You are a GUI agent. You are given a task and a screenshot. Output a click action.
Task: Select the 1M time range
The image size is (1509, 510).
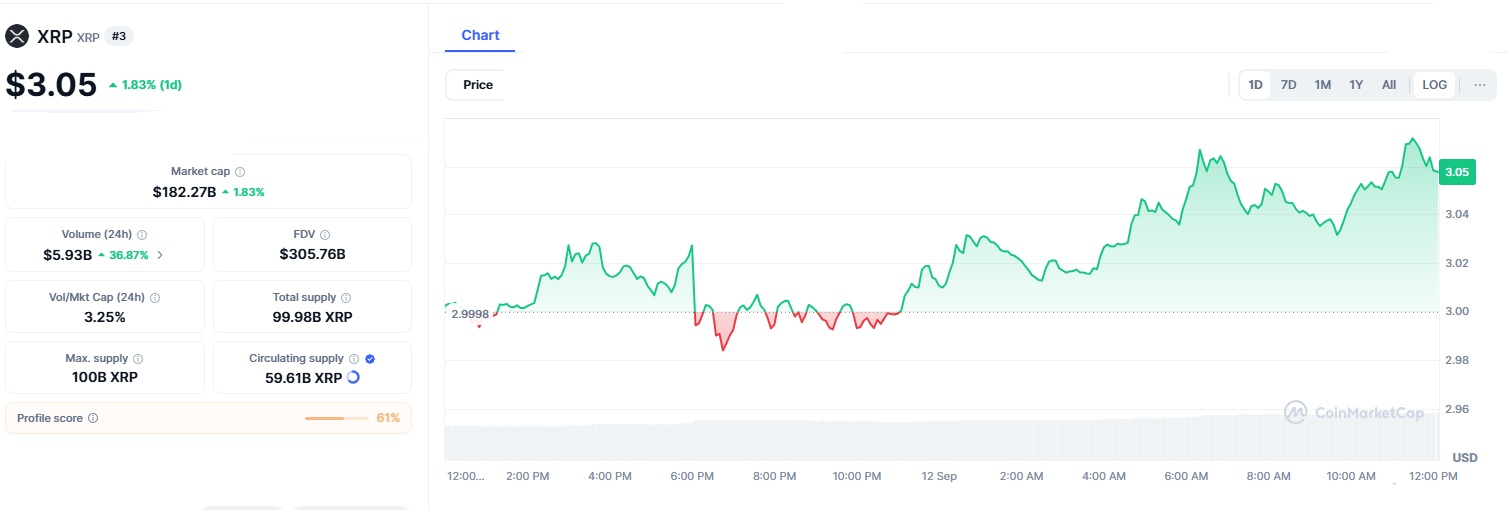1322,85
